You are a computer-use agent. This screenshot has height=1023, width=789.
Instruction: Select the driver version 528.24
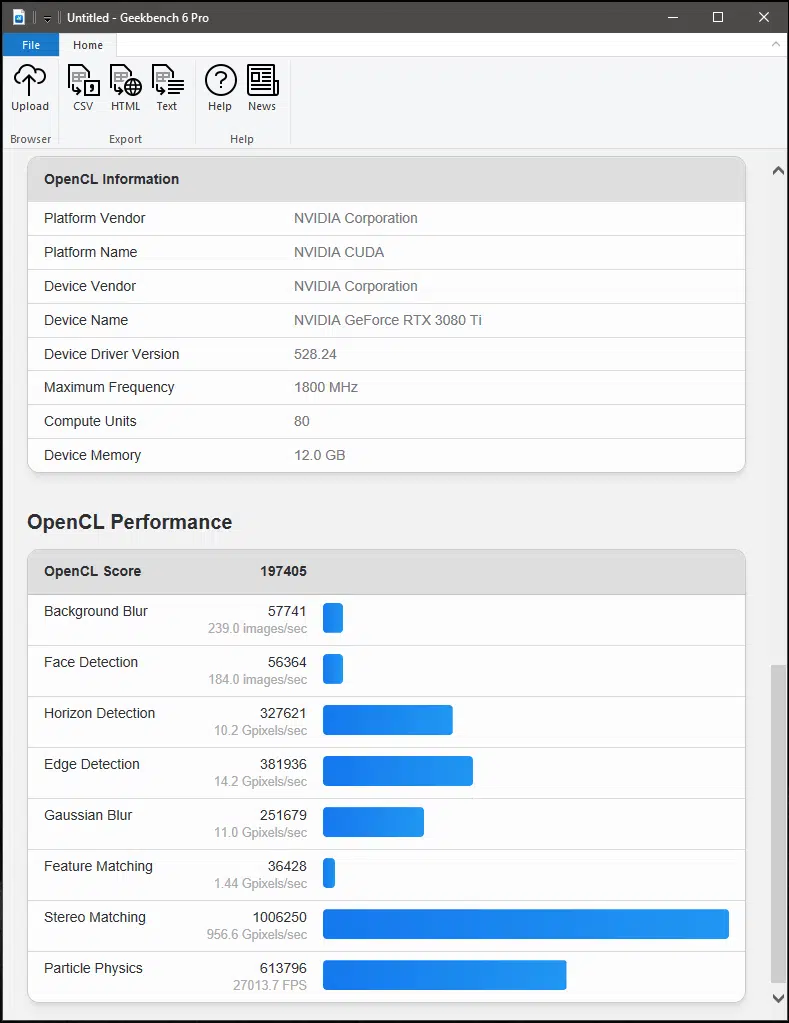(315, 354)
